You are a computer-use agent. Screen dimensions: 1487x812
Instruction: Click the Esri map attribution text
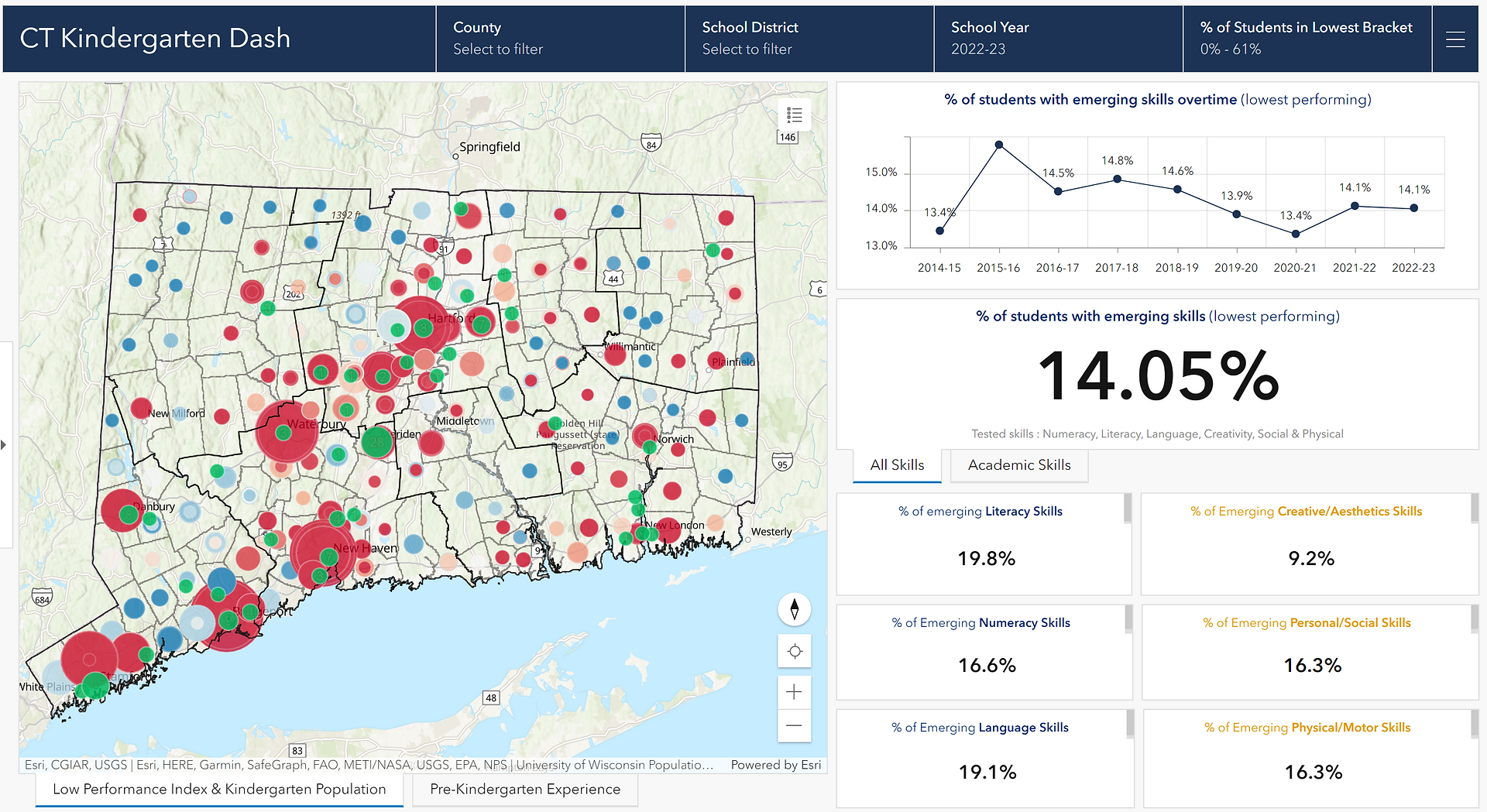tap(369, 765)
